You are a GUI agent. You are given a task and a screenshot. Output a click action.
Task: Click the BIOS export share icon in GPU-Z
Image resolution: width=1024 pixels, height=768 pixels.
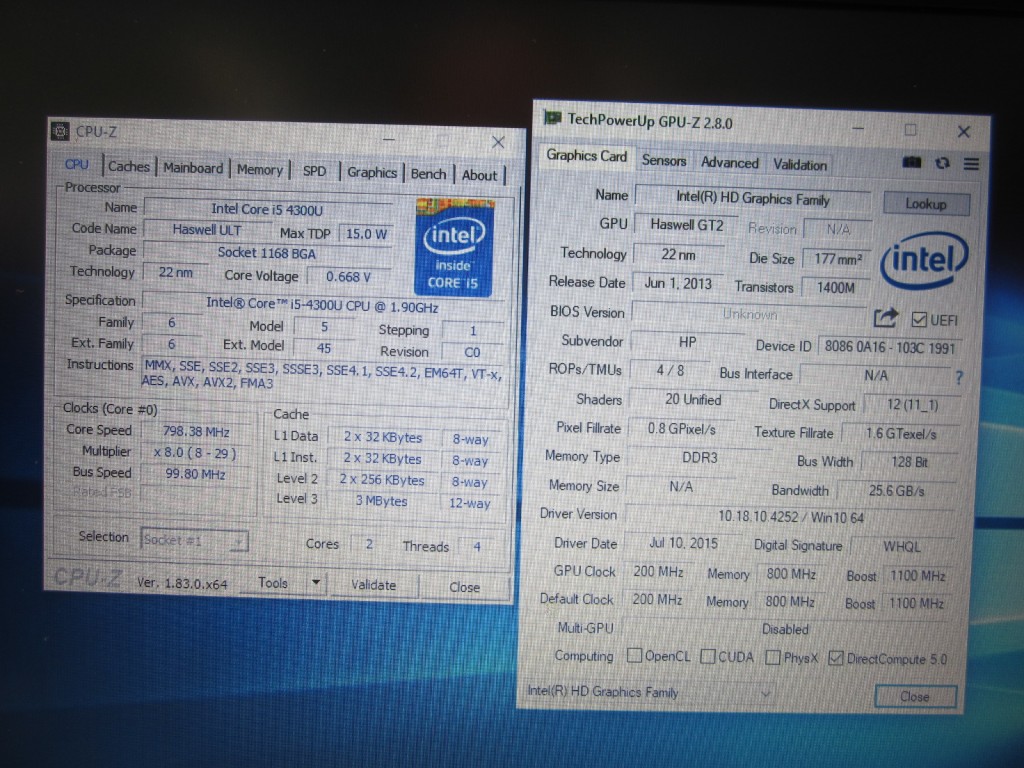pyautogui.click(x=886, y=318)
